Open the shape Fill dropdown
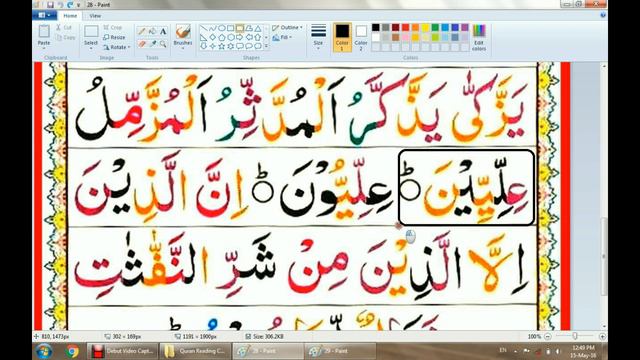The height and width of the screenshot is (360, 640). click(x=282, y=37)
